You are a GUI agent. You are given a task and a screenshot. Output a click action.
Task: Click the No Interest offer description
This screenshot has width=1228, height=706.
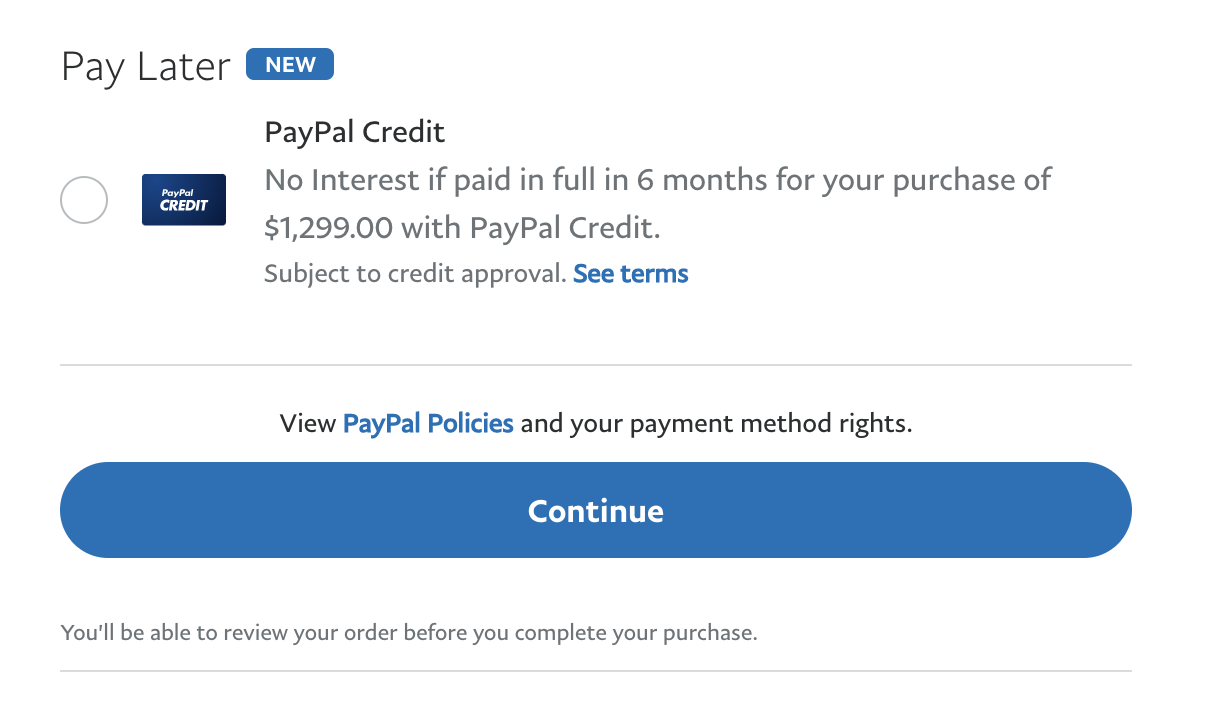tap(657, 181)
